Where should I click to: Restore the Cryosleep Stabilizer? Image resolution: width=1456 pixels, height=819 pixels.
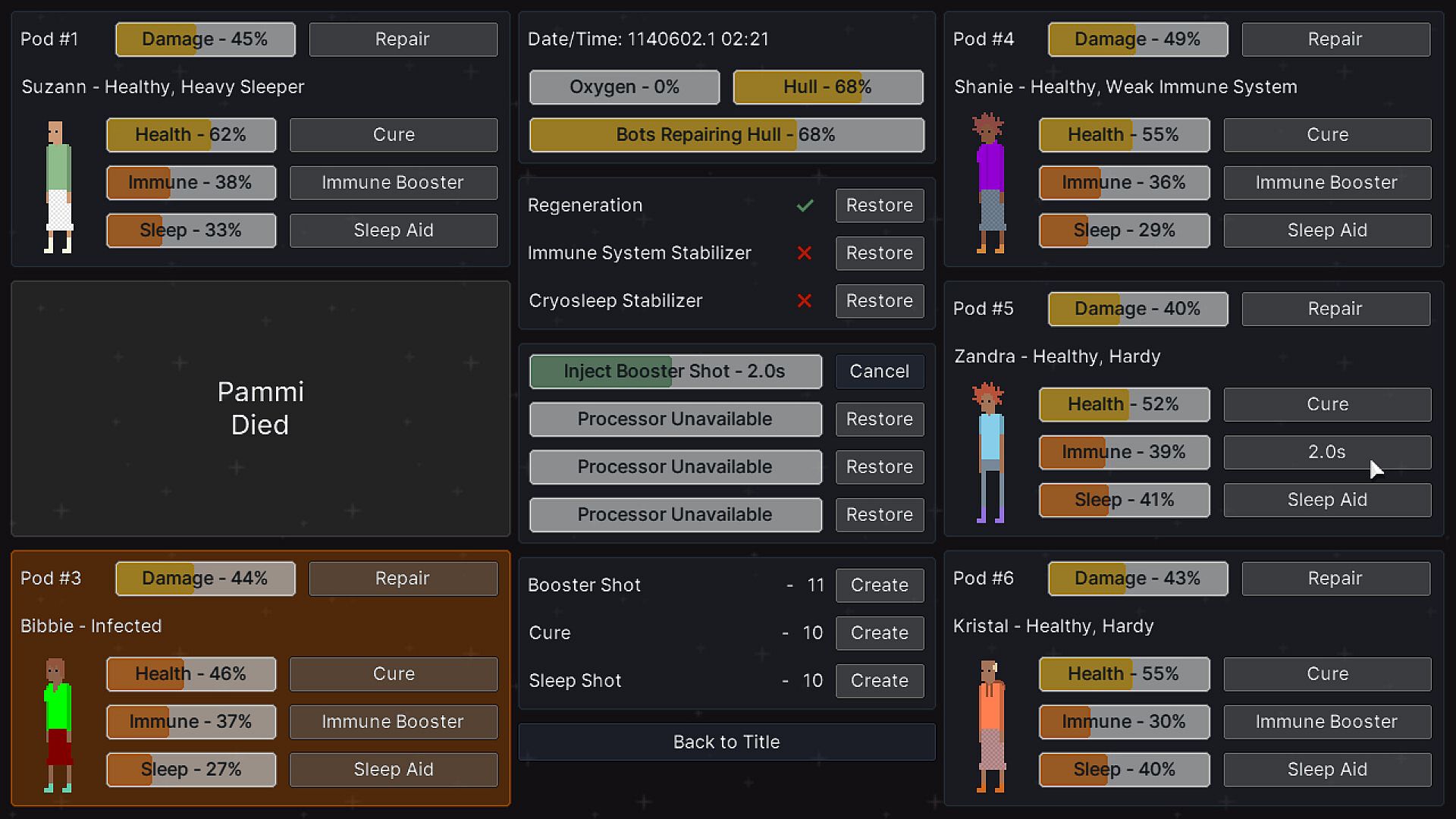(x=879, y=301)
